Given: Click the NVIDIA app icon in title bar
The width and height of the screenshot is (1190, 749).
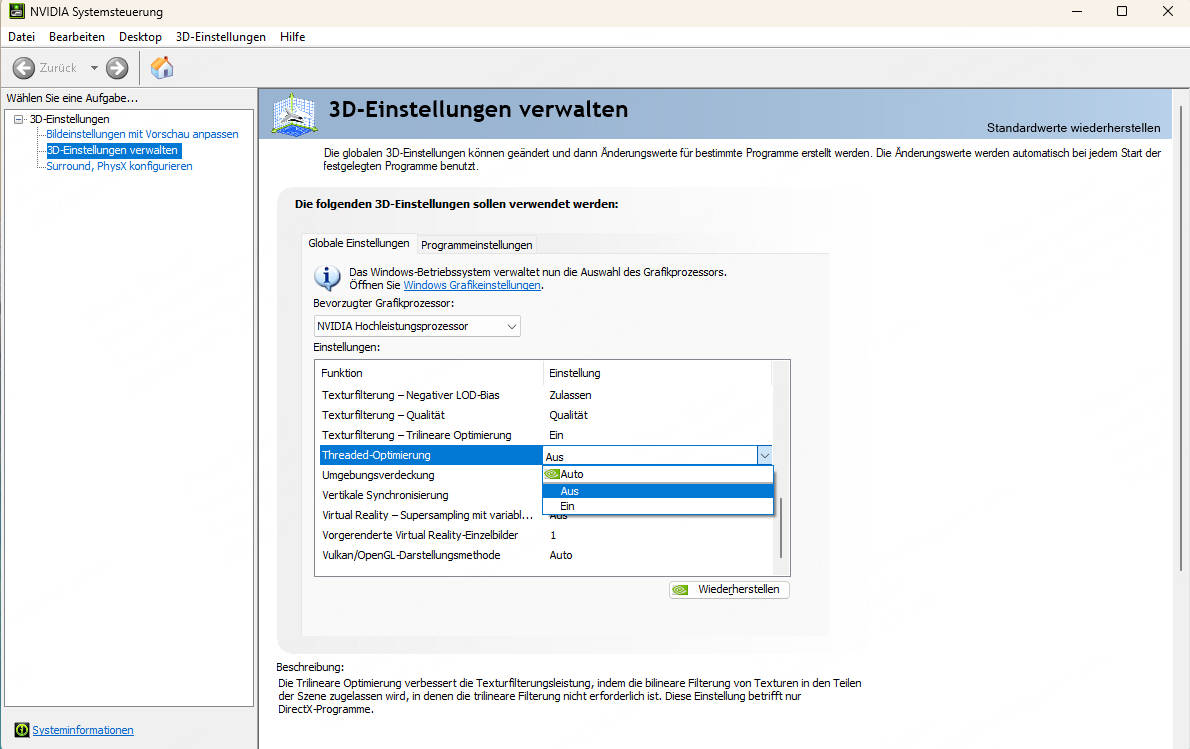Looking at the screenshot, I should [16, 11].
